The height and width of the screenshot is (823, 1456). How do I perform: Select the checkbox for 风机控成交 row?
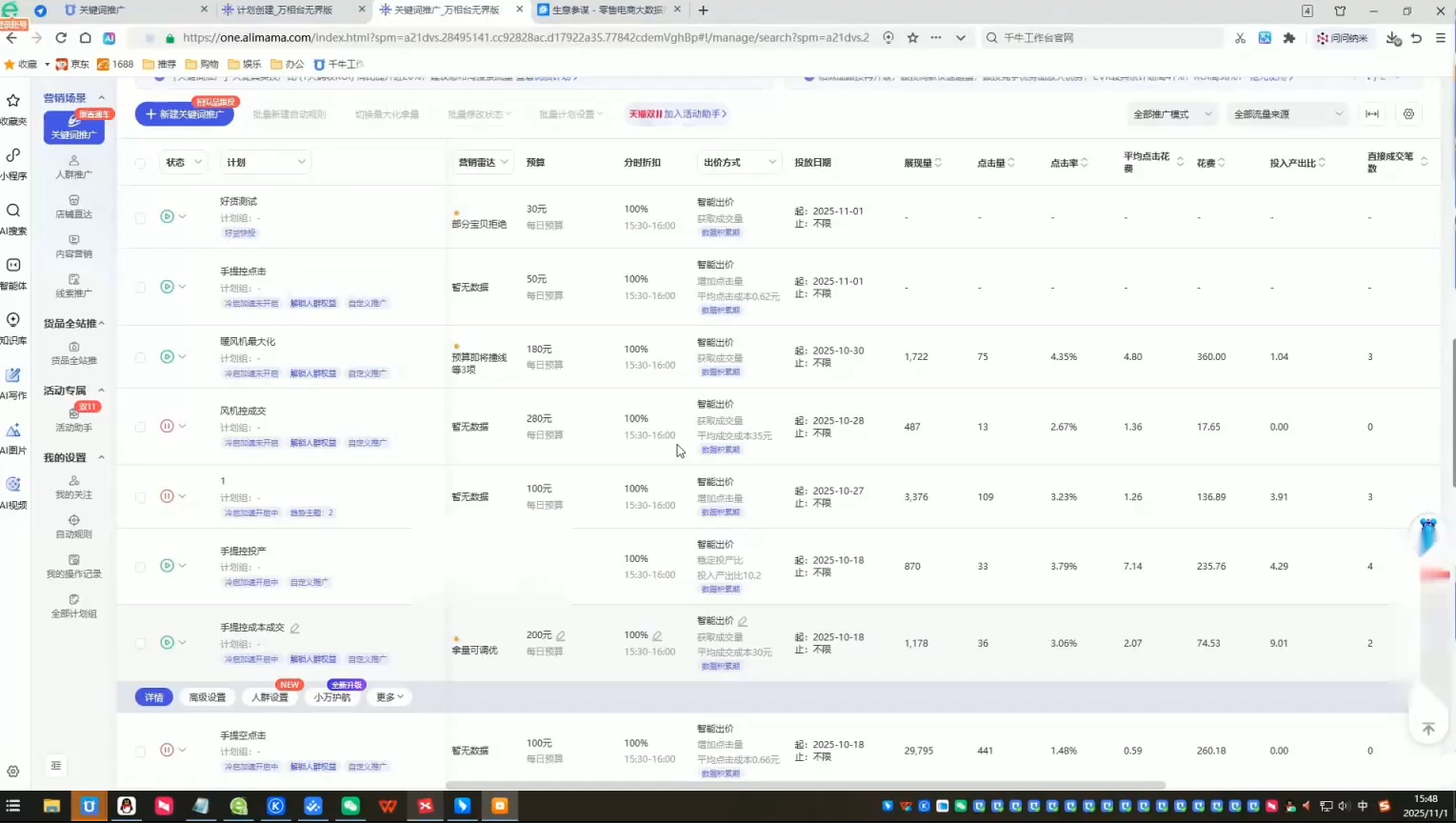(141, 427)
